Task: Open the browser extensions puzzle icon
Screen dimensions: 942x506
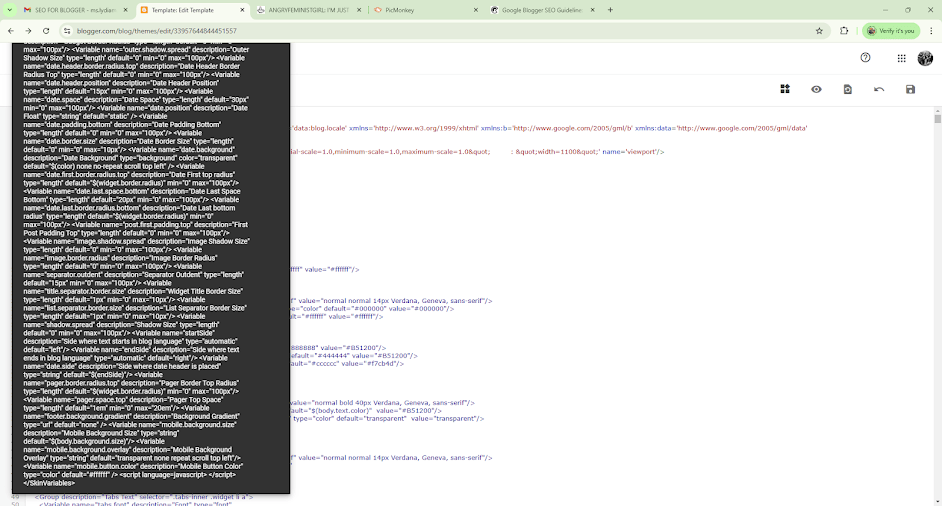Action: point(845,31)
